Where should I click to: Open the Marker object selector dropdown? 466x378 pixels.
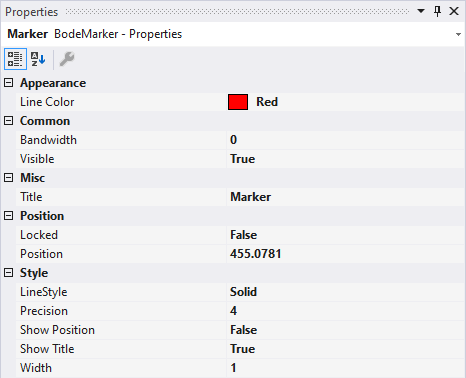coord(458,34)
